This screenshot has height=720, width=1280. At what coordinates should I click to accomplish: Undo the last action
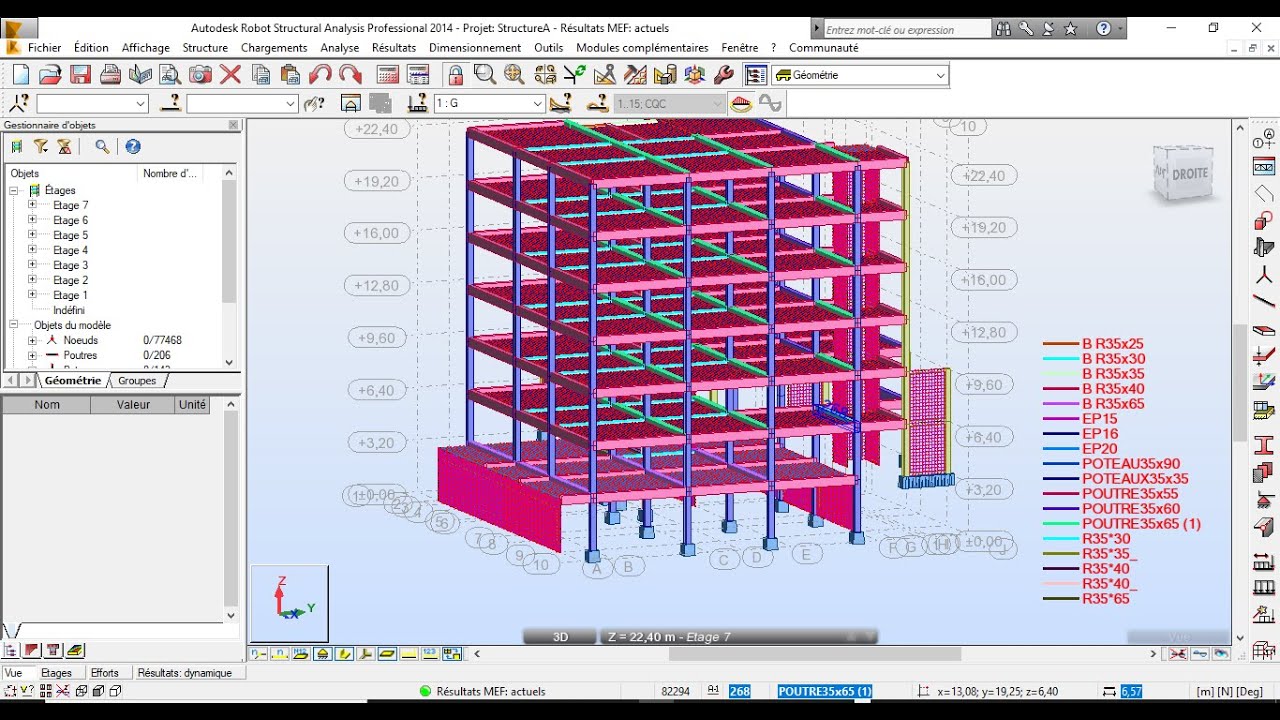tap(321, 75)
